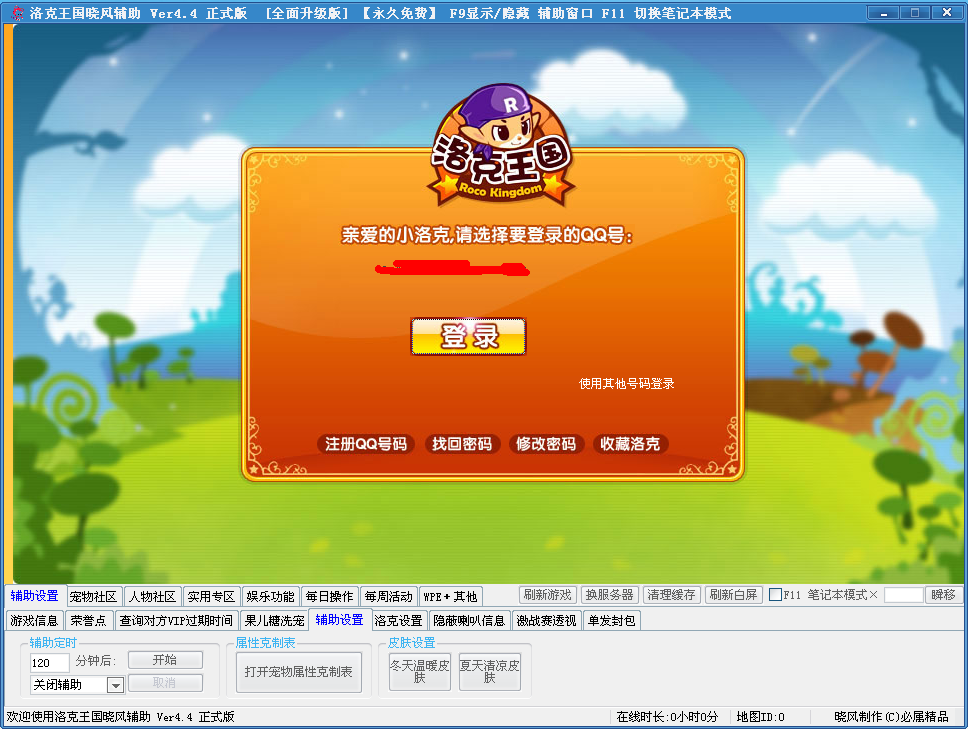Open the 人物社区 tab

pos(152,596)
